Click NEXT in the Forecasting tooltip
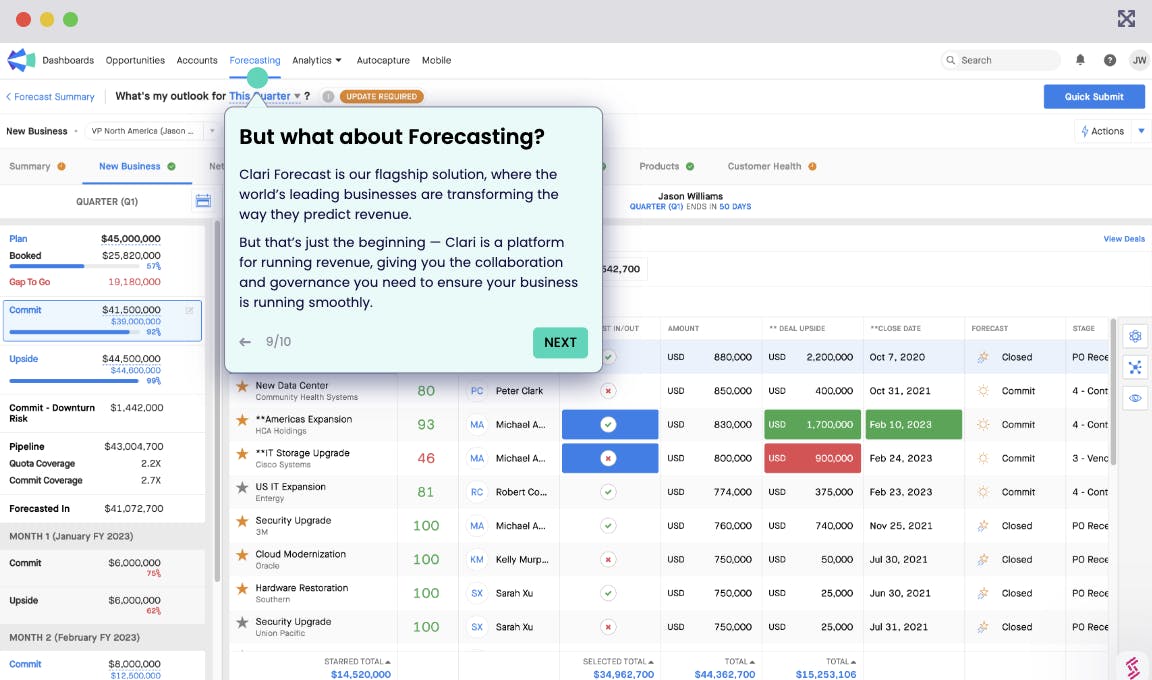Screen dimensions: 1152x680 point(560,342)
